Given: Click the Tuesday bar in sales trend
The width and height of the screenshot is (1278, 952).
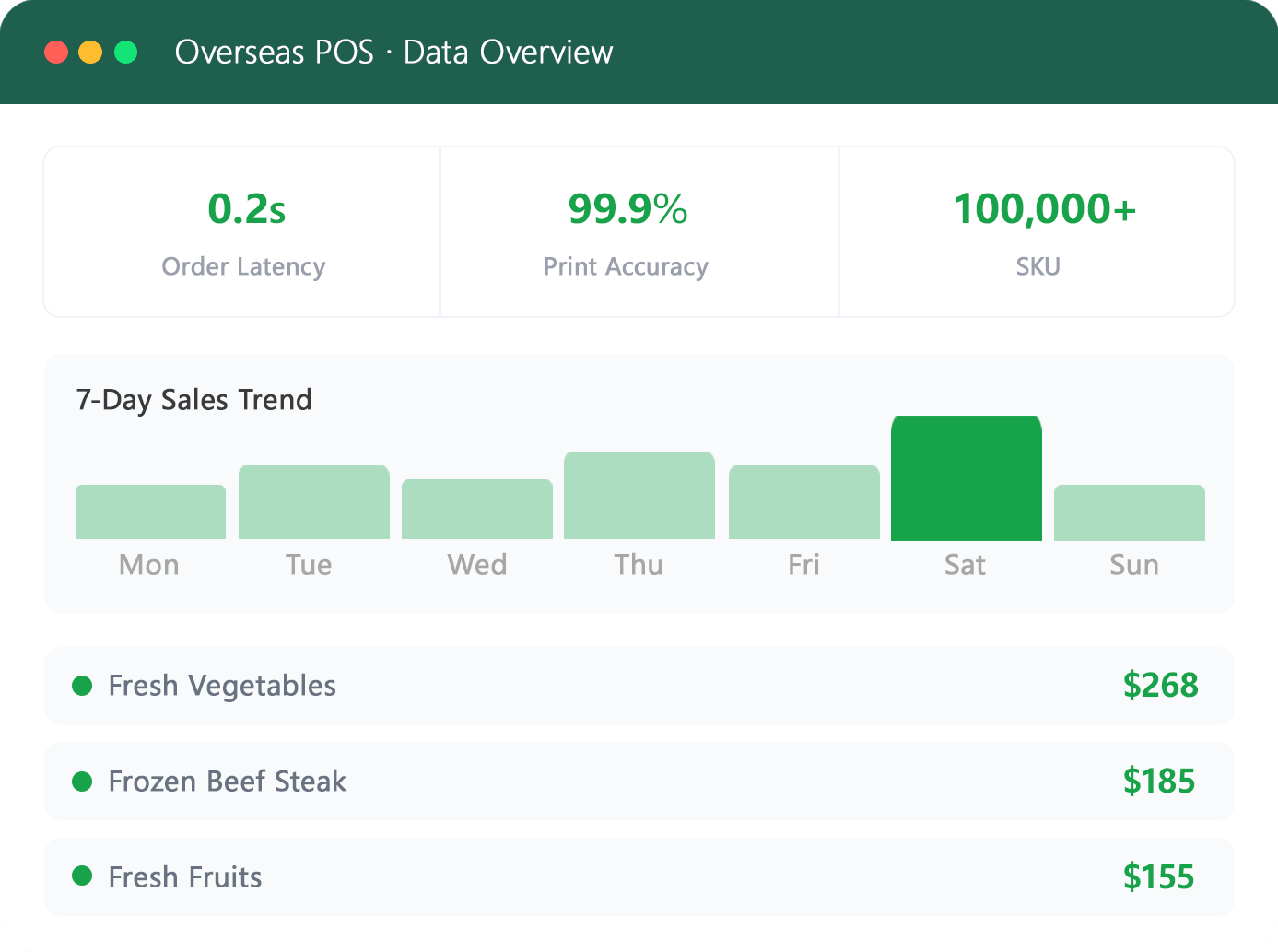Looking at the screenshot, I should (314, 502).
